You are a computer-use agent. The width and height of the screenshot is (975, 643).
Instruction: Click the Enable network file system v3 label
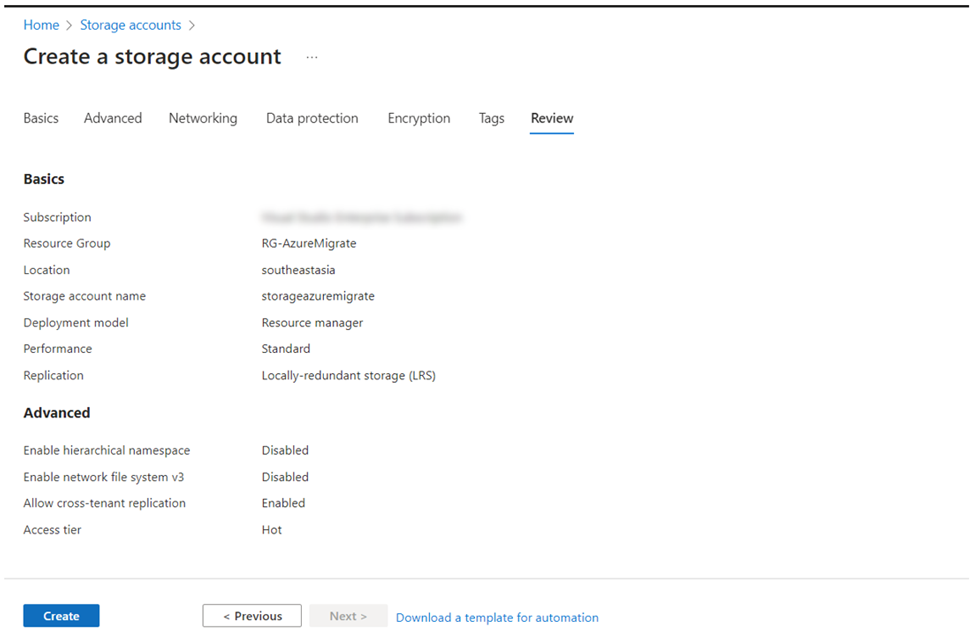tap(104, 477)
